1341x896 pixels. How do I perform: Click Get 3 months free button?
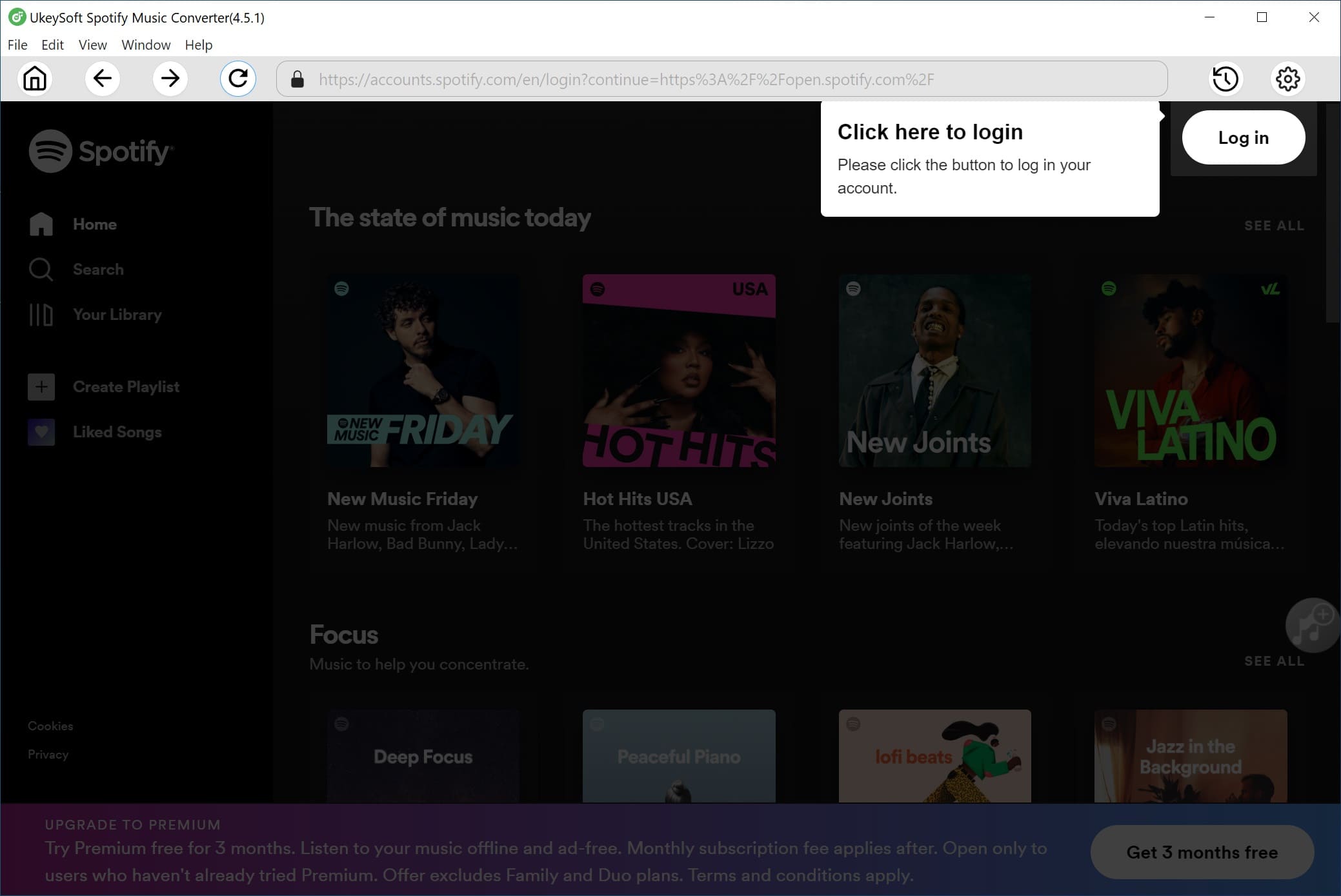pos(1201,852)
